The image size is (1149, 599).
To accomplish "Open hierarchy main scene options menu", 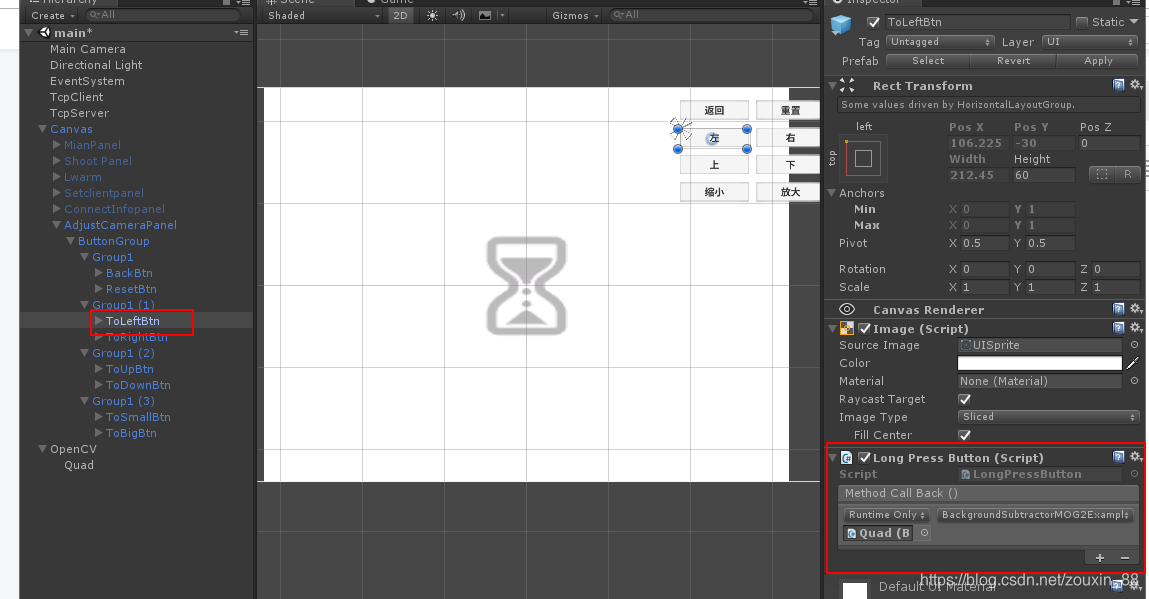I will [241, 32].
